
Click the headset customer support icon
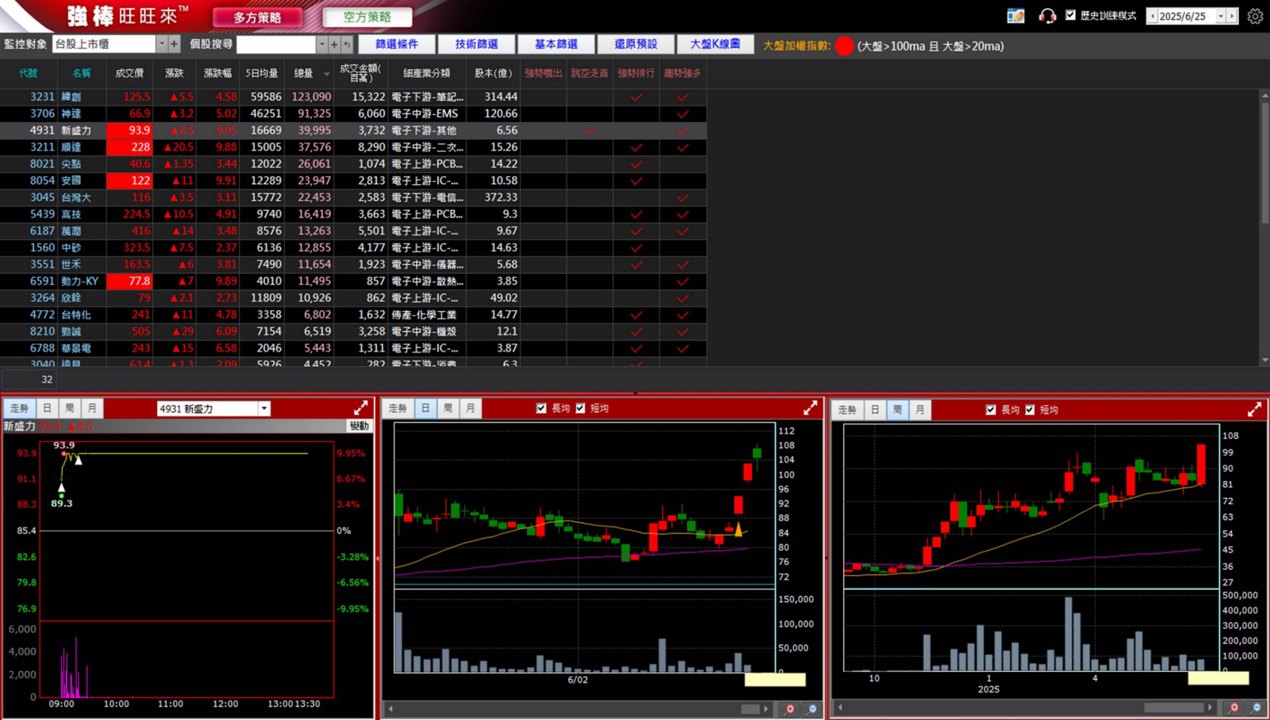pyautogui.click(x=1047, y=16)
